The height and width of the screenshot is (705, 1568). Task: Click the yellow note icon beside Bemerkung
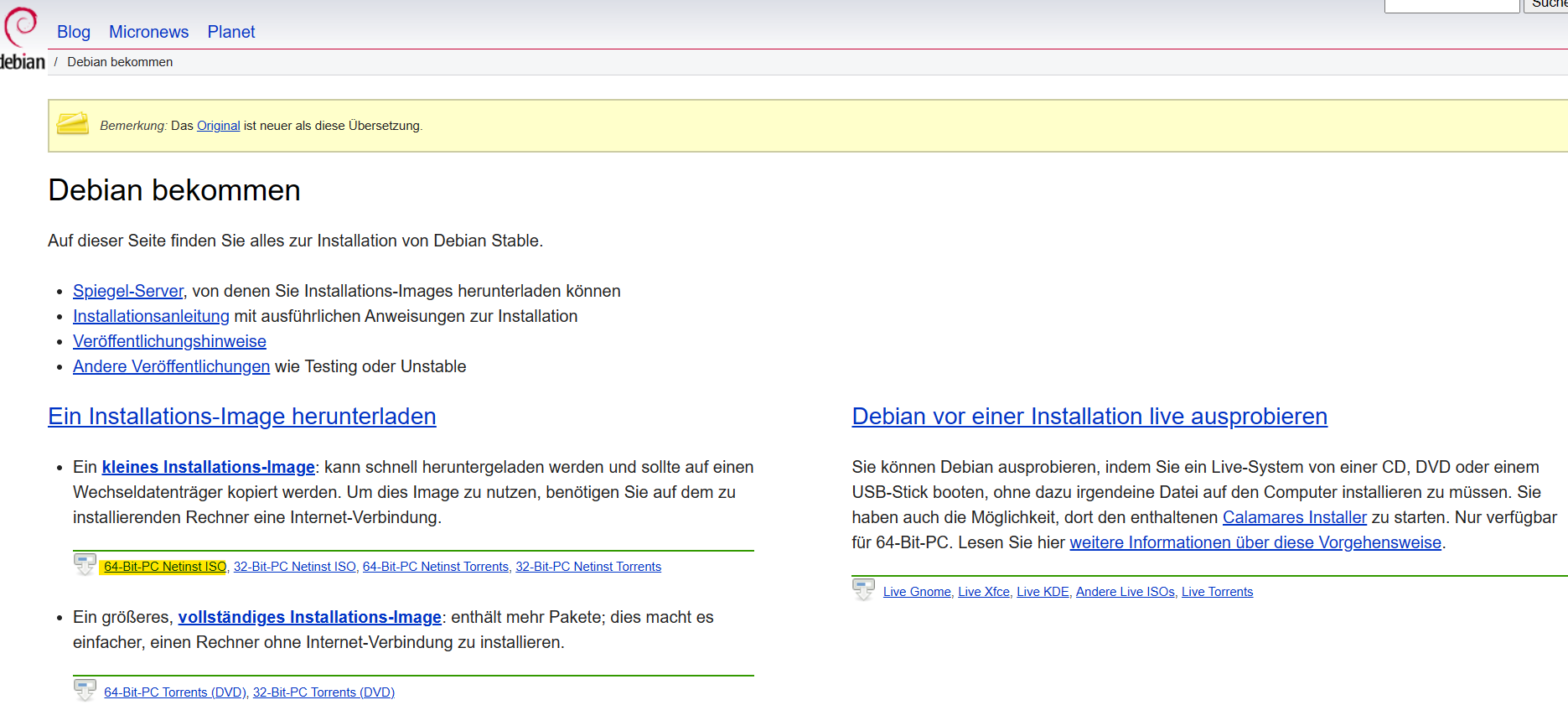(x=73, y=123)
